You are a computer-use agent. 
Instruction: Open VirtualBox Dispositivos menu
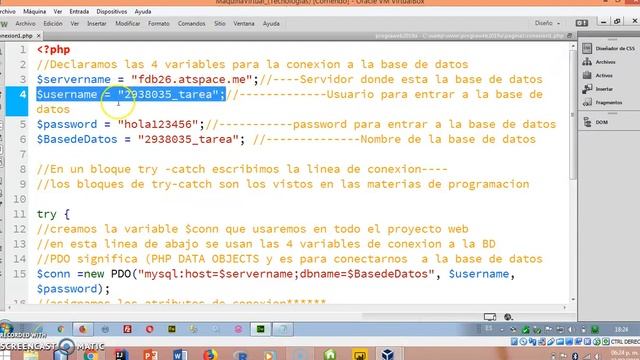(112, 11)
